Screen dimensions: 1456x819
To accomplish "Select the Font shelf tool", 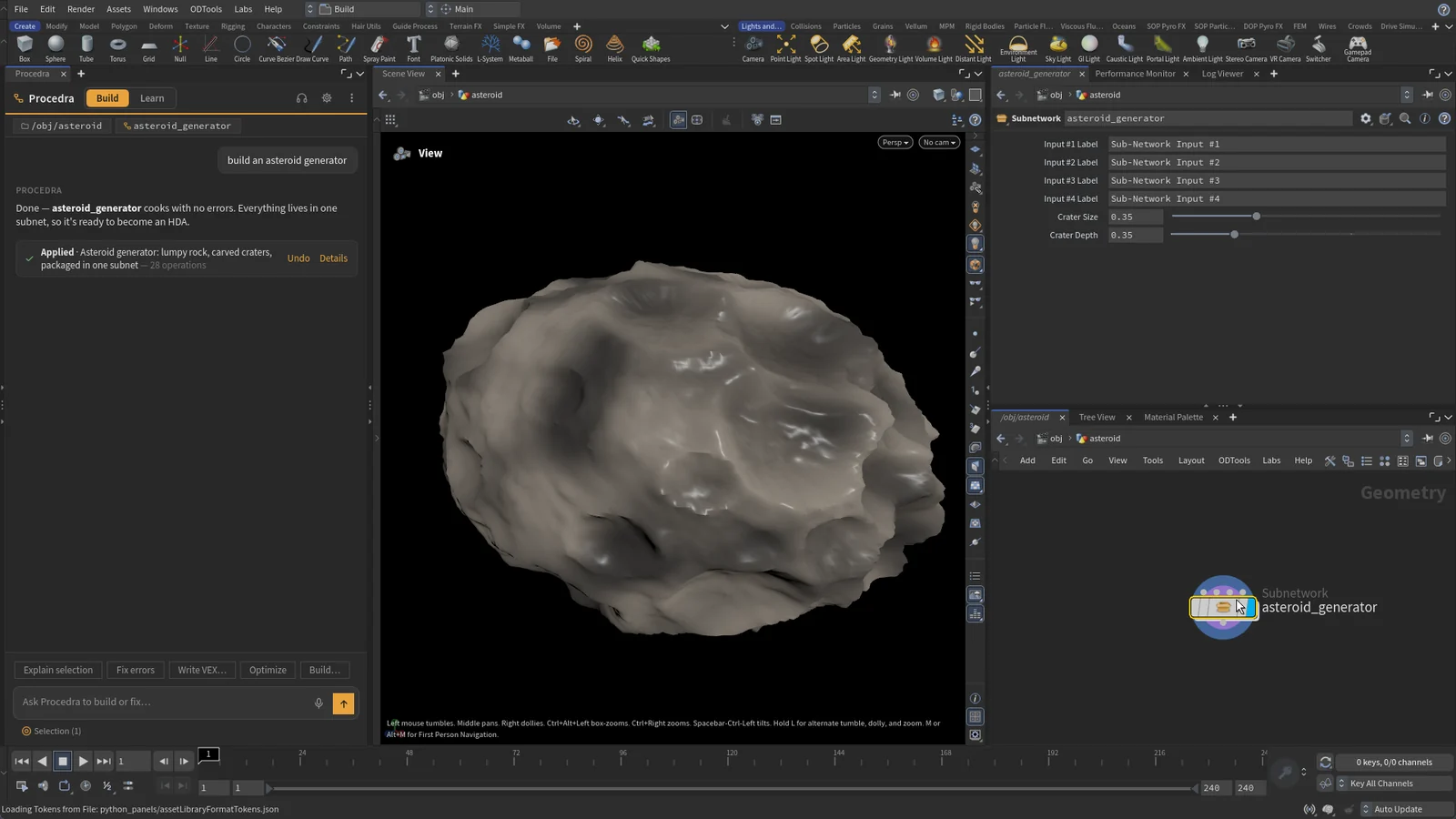I will pos(413,48).
